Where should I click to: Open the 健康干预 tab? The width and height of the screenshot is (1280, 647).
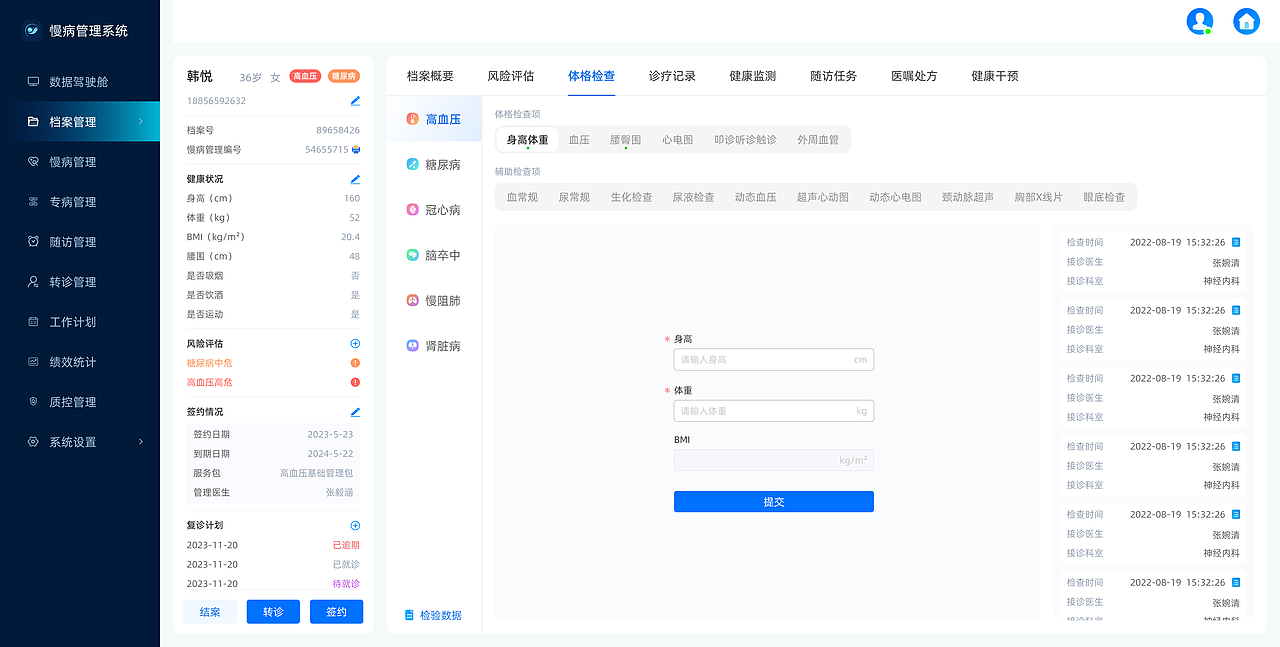tap(995, 76)
